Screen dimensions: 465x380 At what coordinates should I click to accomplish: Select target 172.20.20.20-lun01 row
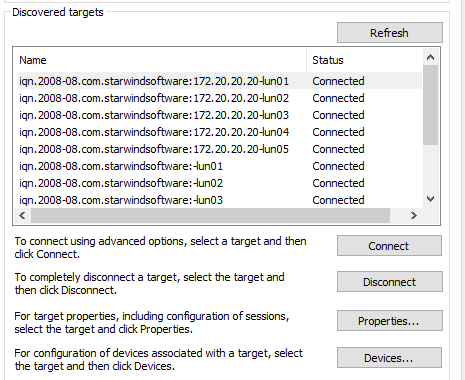tap(220, 81)
